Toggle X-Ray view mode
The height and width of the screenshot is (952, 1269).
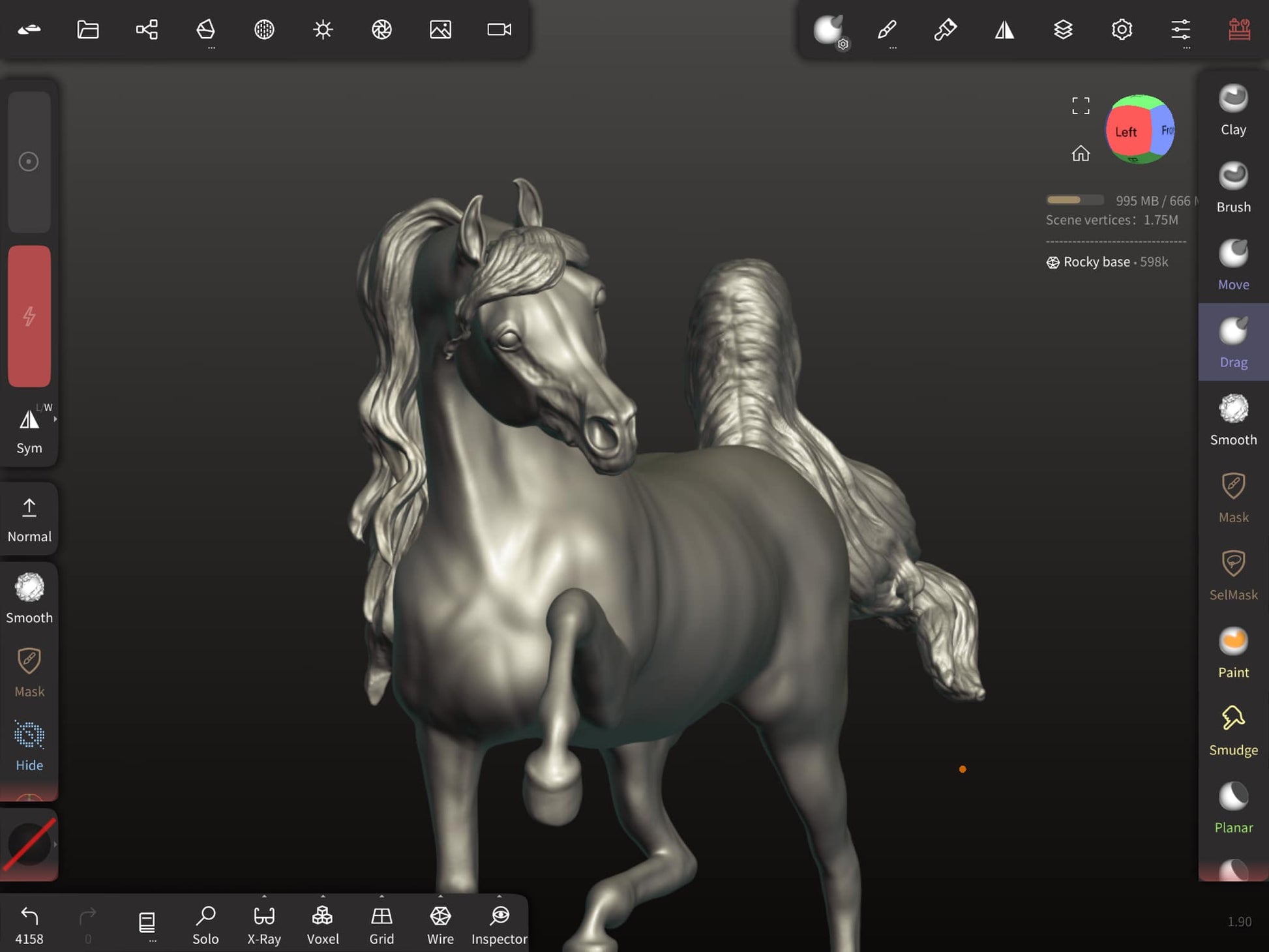pyautogui.click(x=264, y=924)
